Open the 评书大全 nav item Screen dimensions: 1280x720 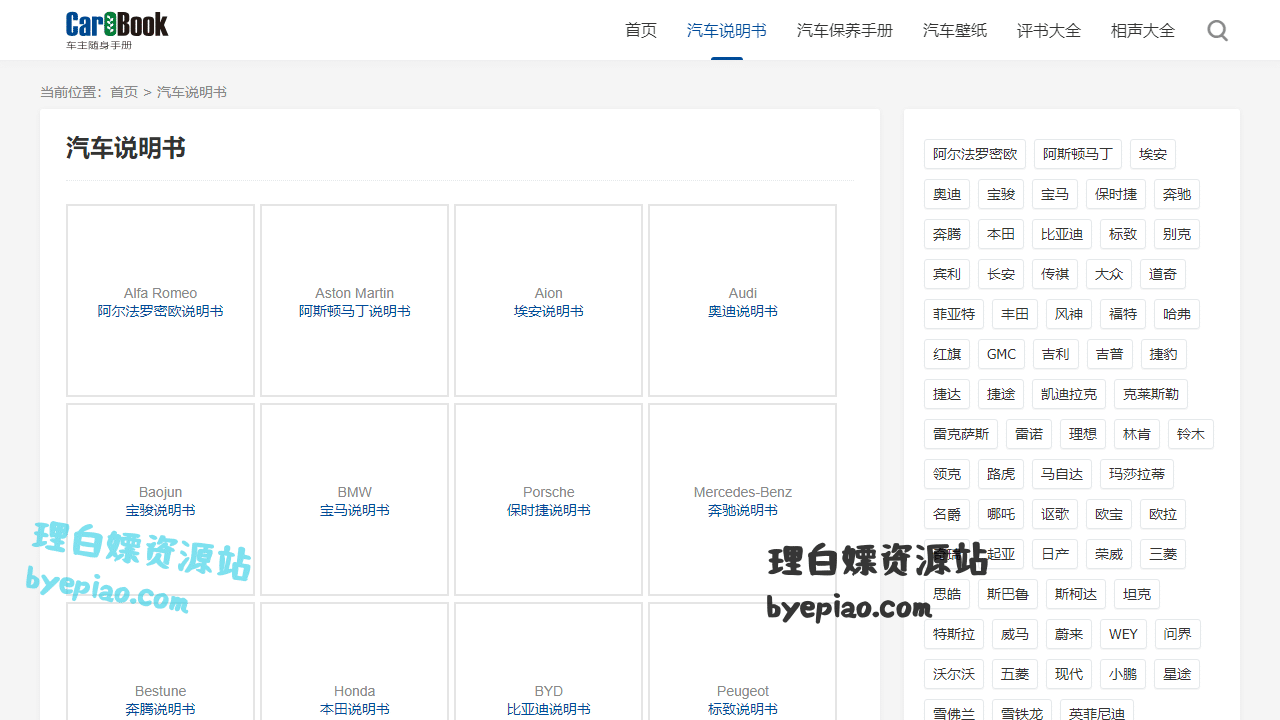1049,30
